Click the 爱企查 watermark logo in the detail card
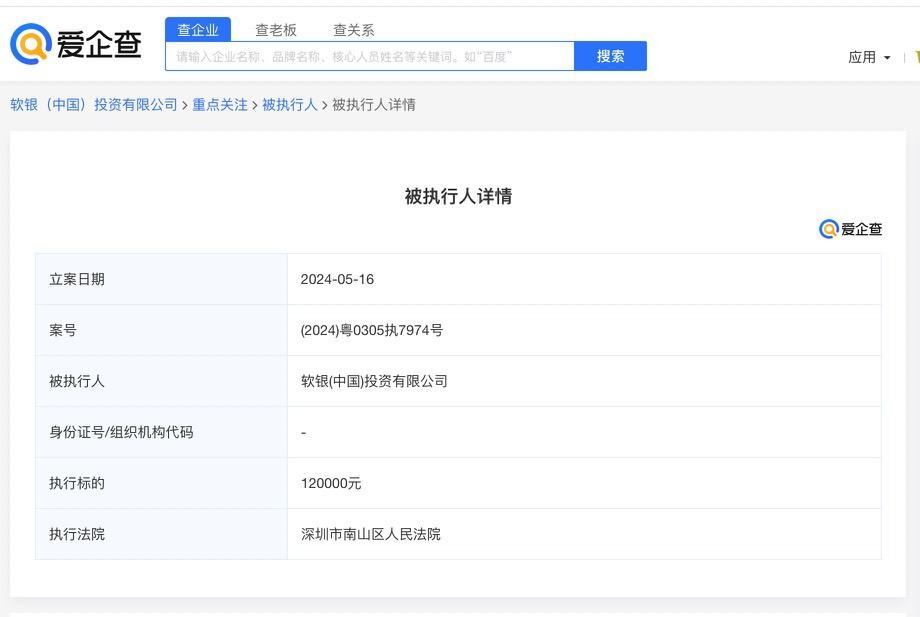This screenshot has width=920, height=617. (850, 229)
